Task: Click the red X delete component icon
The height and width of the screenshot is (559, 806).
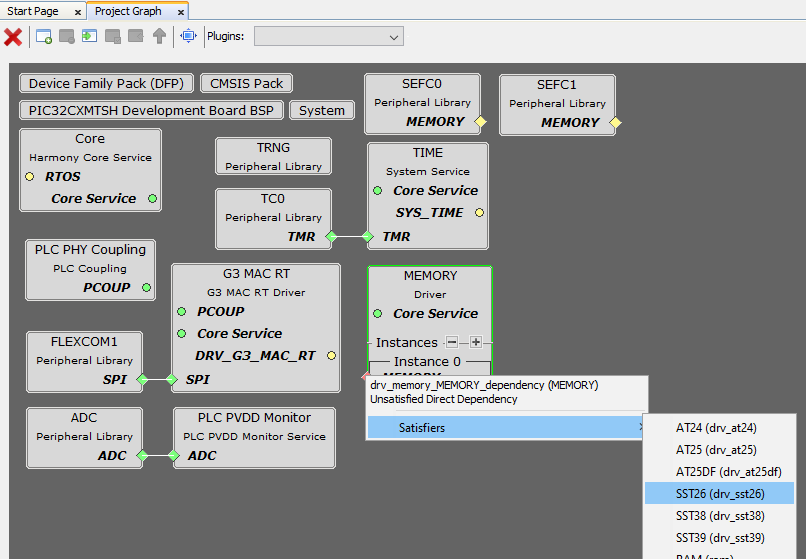Action: (x=13, y=37)
